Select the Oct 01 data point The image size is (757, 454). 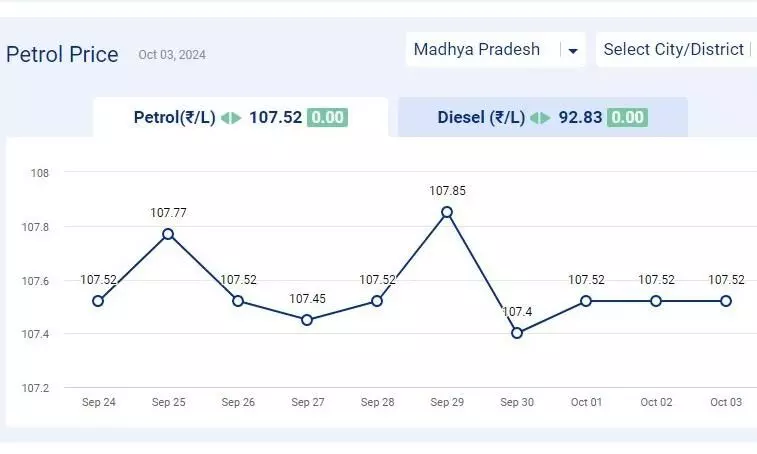(x=586, y=301)
